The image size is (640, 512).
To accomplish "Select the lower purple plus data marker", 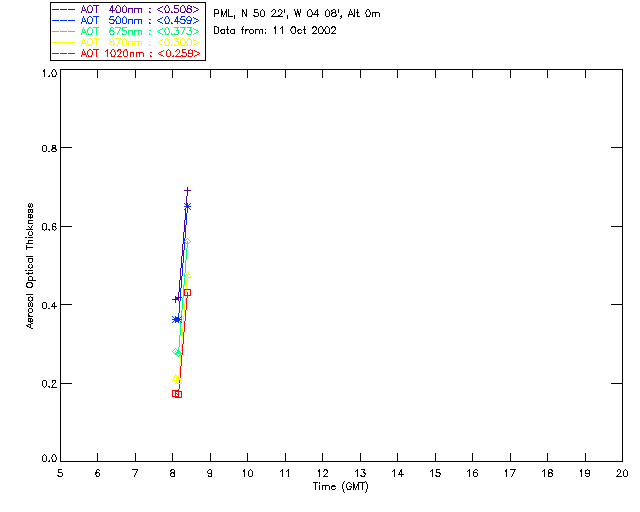I will [176, 299].
